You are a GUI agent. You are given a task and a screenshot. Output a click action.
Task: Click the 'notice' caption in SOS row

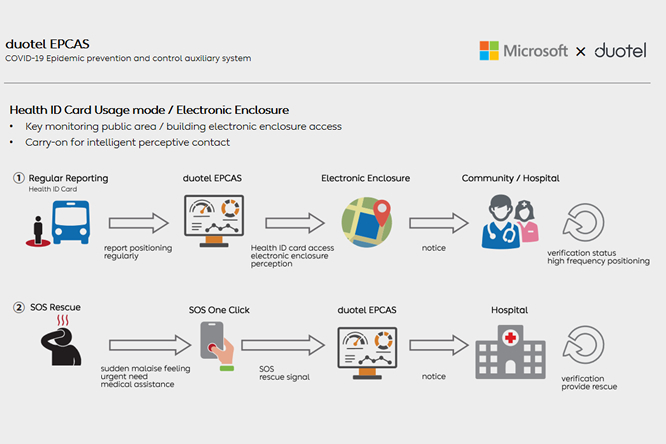pos(434,376)
